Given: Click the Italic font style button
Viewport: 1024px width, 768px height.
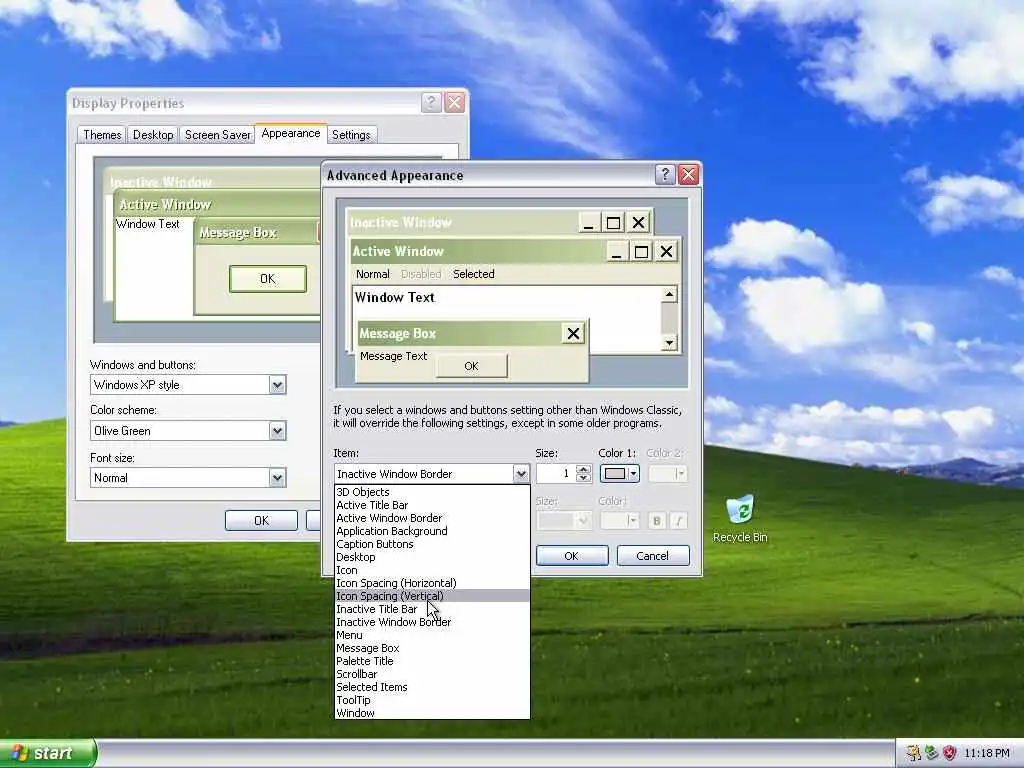Looking at the screenshot, I should tap(679, 520).
